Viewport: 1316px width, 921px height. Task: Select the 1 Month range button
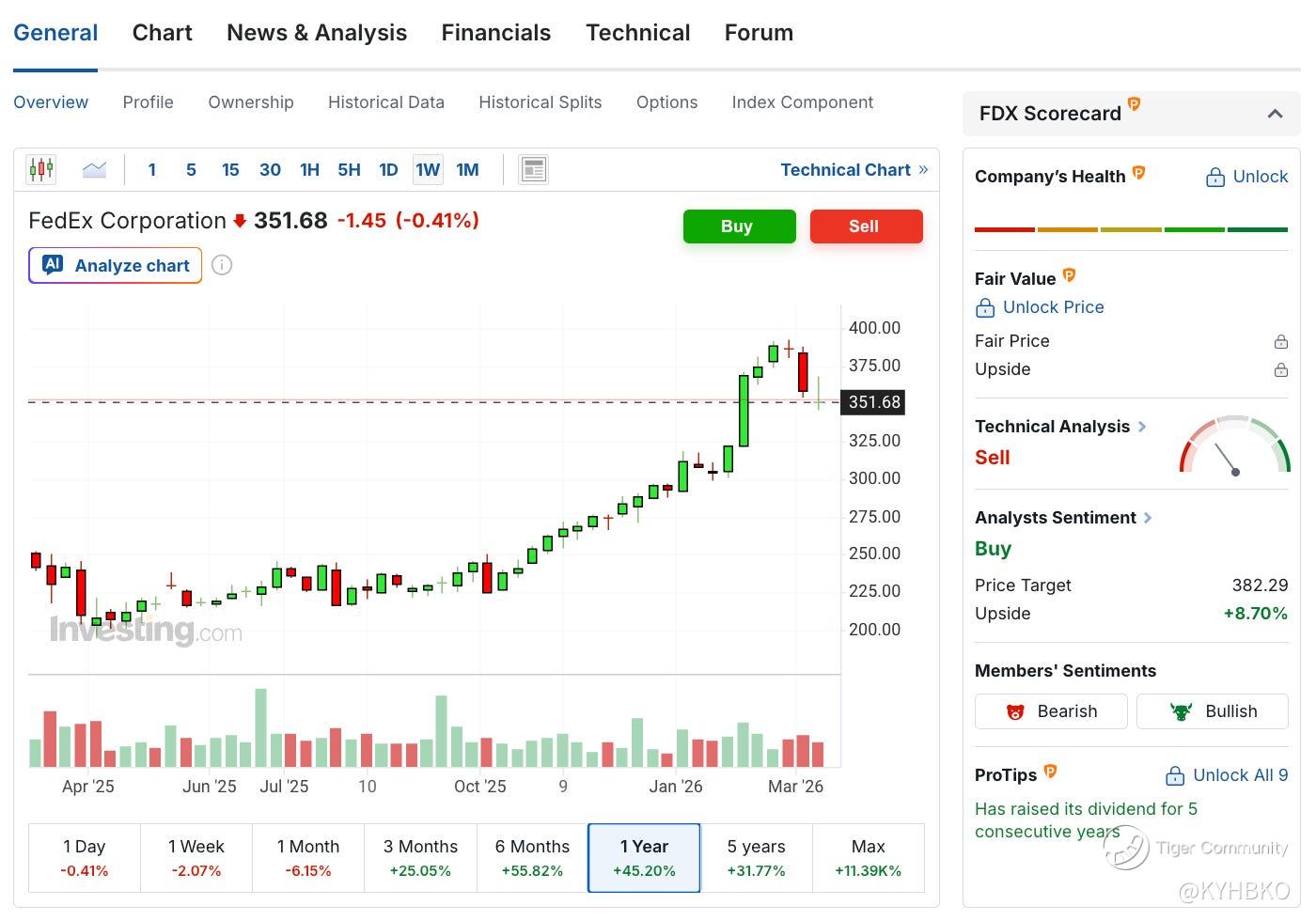[308, 858]
